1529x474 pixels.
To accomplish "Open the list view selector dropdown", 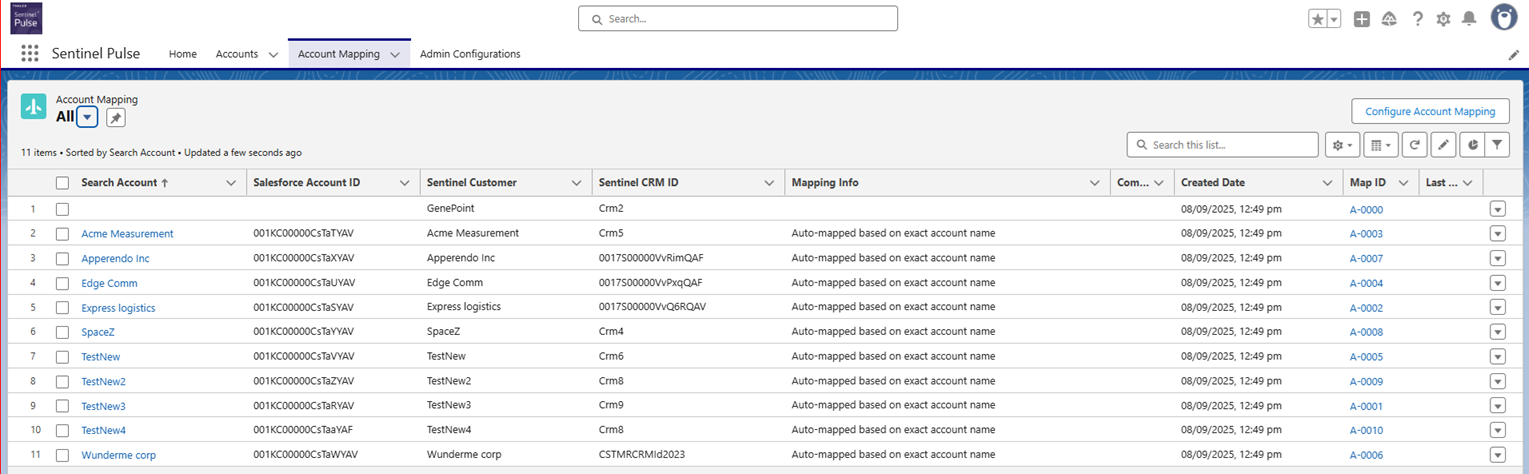I will pyautogui.click(x=88, y=118).
